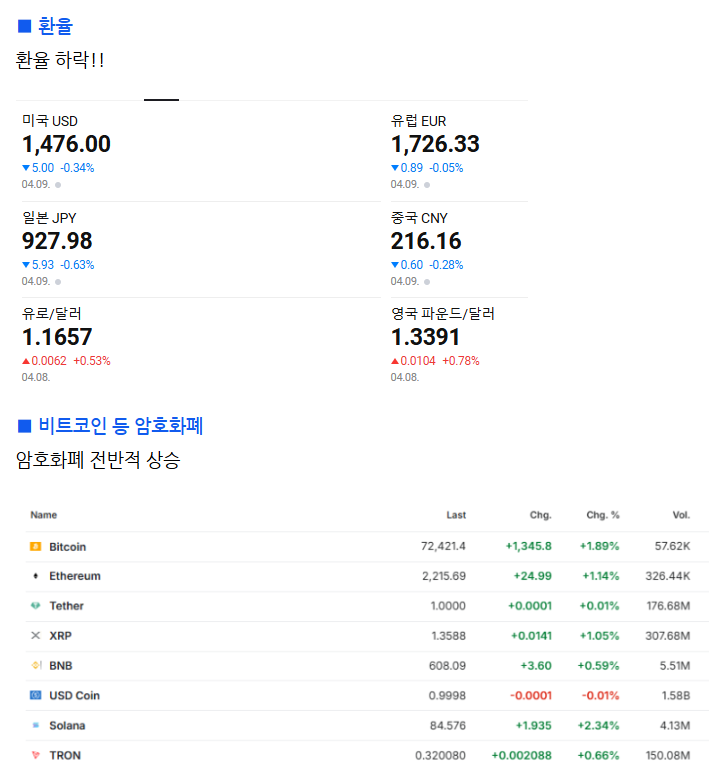This screenshot has width=722, height=767.
Task: Sort table by Chg. % column
Action: click(x=602, y=515)
